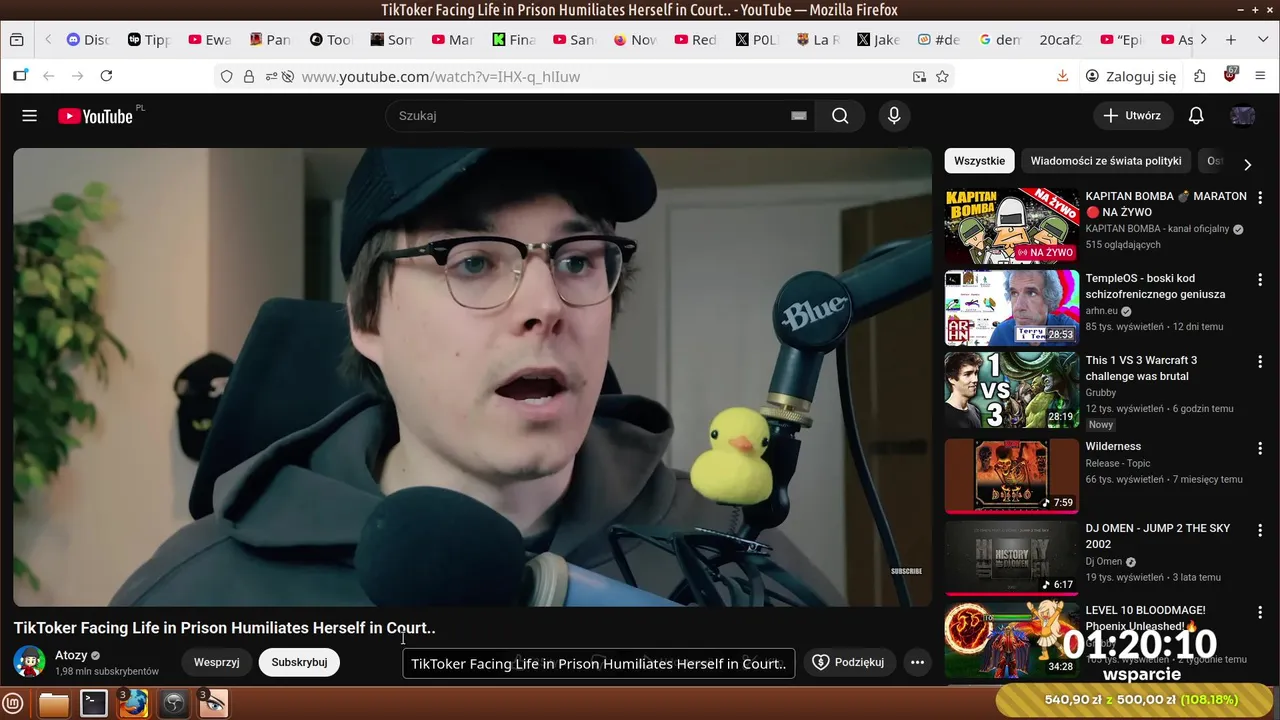Bookmark this page with the star icon

click(x=942, y=76)
